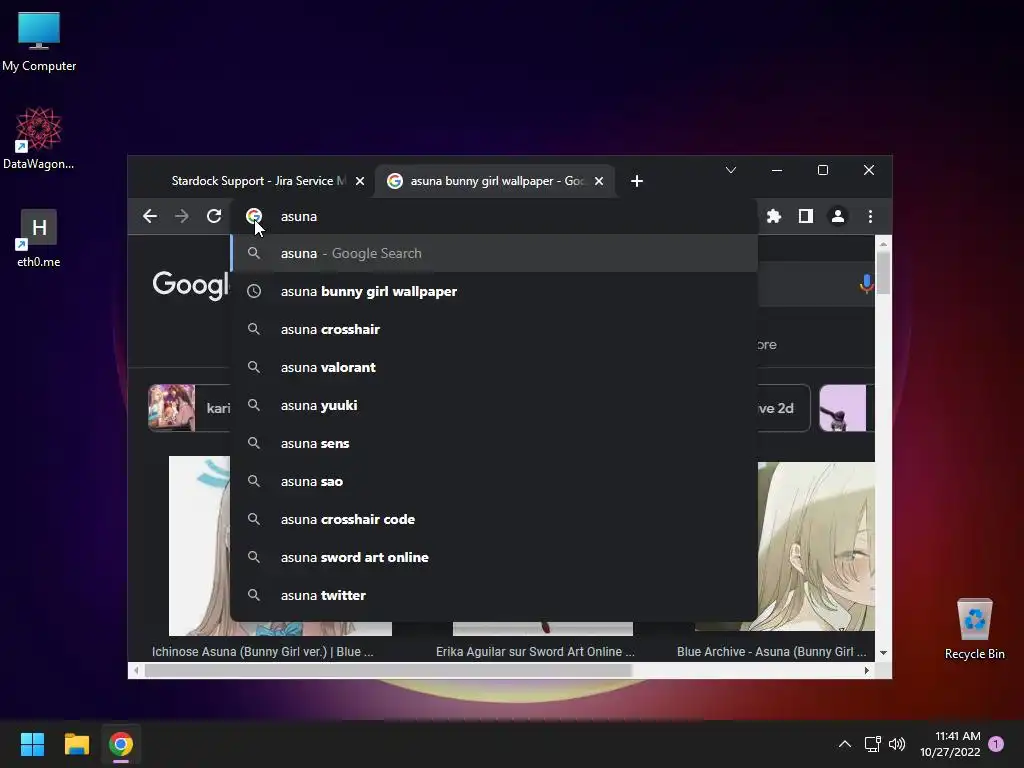Pick the 'asuna twitter' suggestion
The height and width of the screenshot is (768, 1024).
(494, 595)
